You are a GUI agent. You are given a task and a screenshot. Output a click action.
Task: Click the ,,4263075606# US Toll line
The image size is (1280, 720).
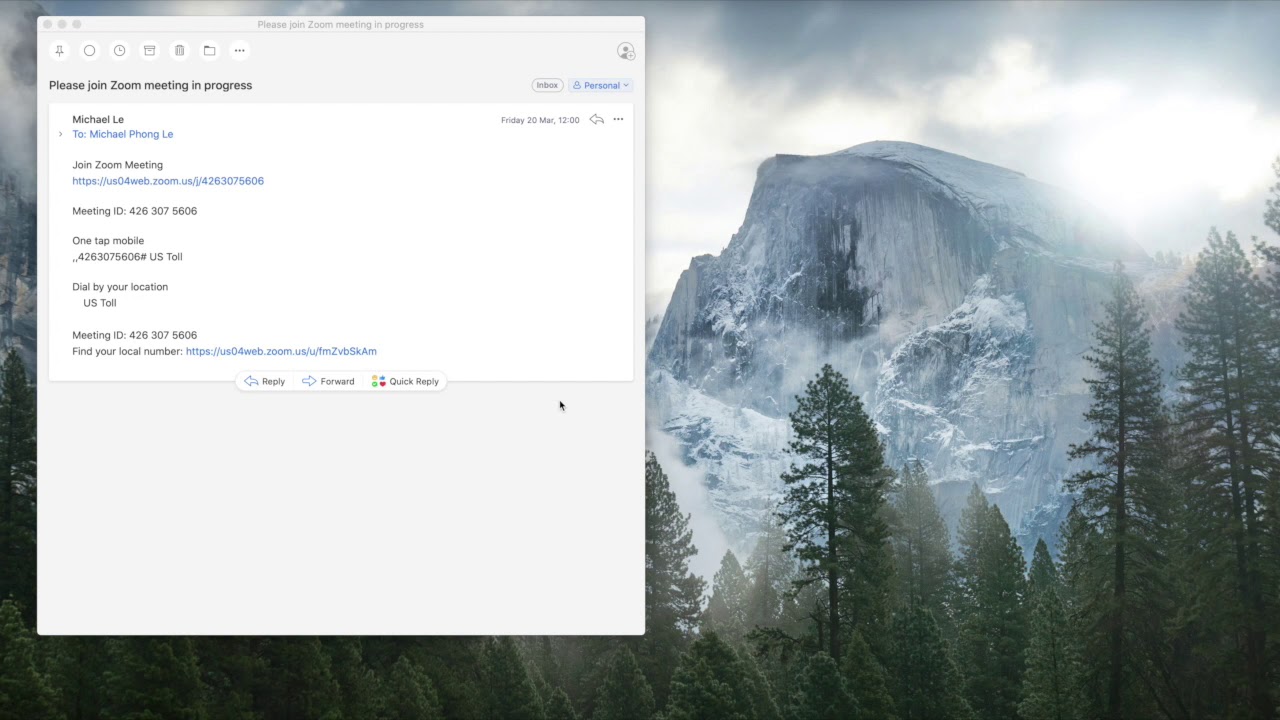tap(127, 257)
